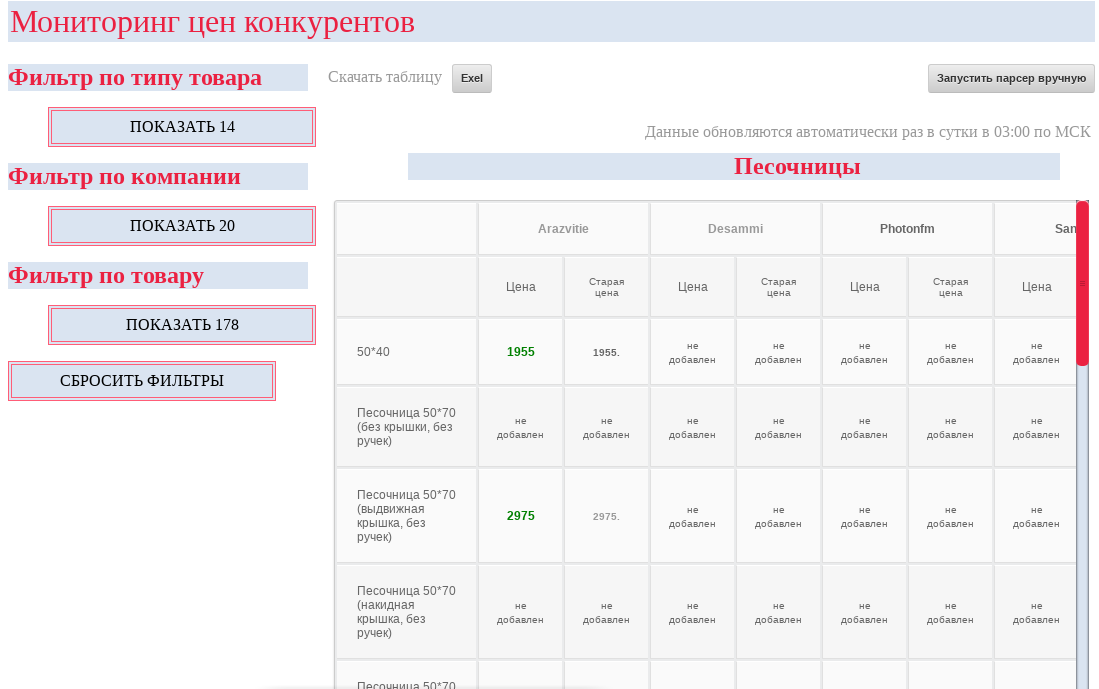Click Мониторинг цен конкурентов page title
1099x689 pixels.
(212, 22)
